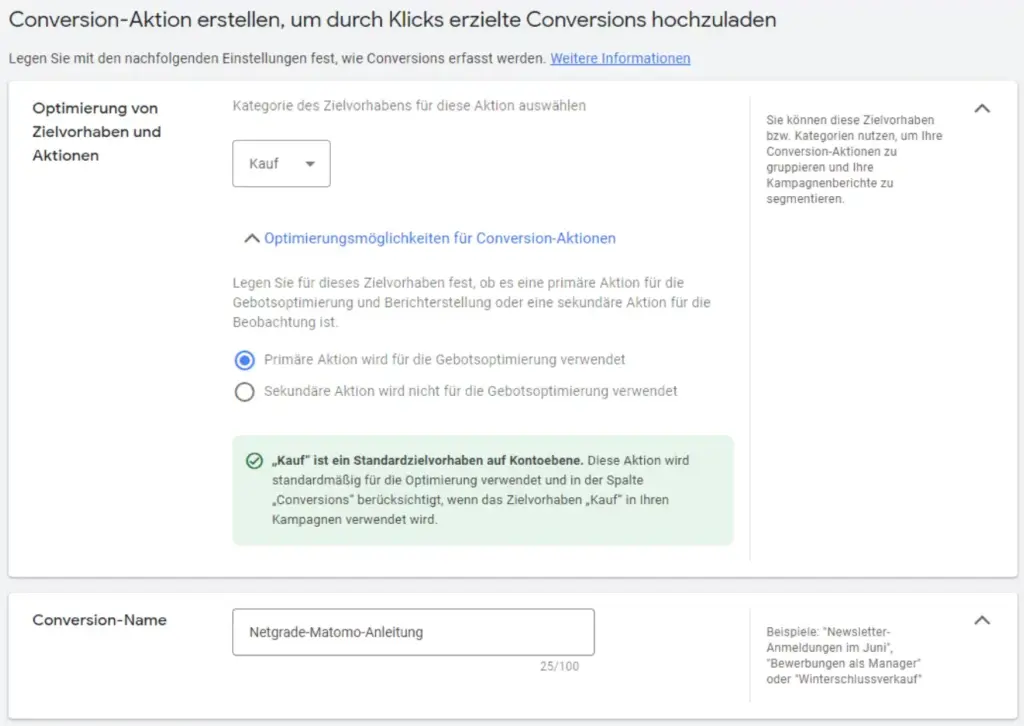
Task: Open the "Weitere Informationen" link
Action: [x=620, y=58]
